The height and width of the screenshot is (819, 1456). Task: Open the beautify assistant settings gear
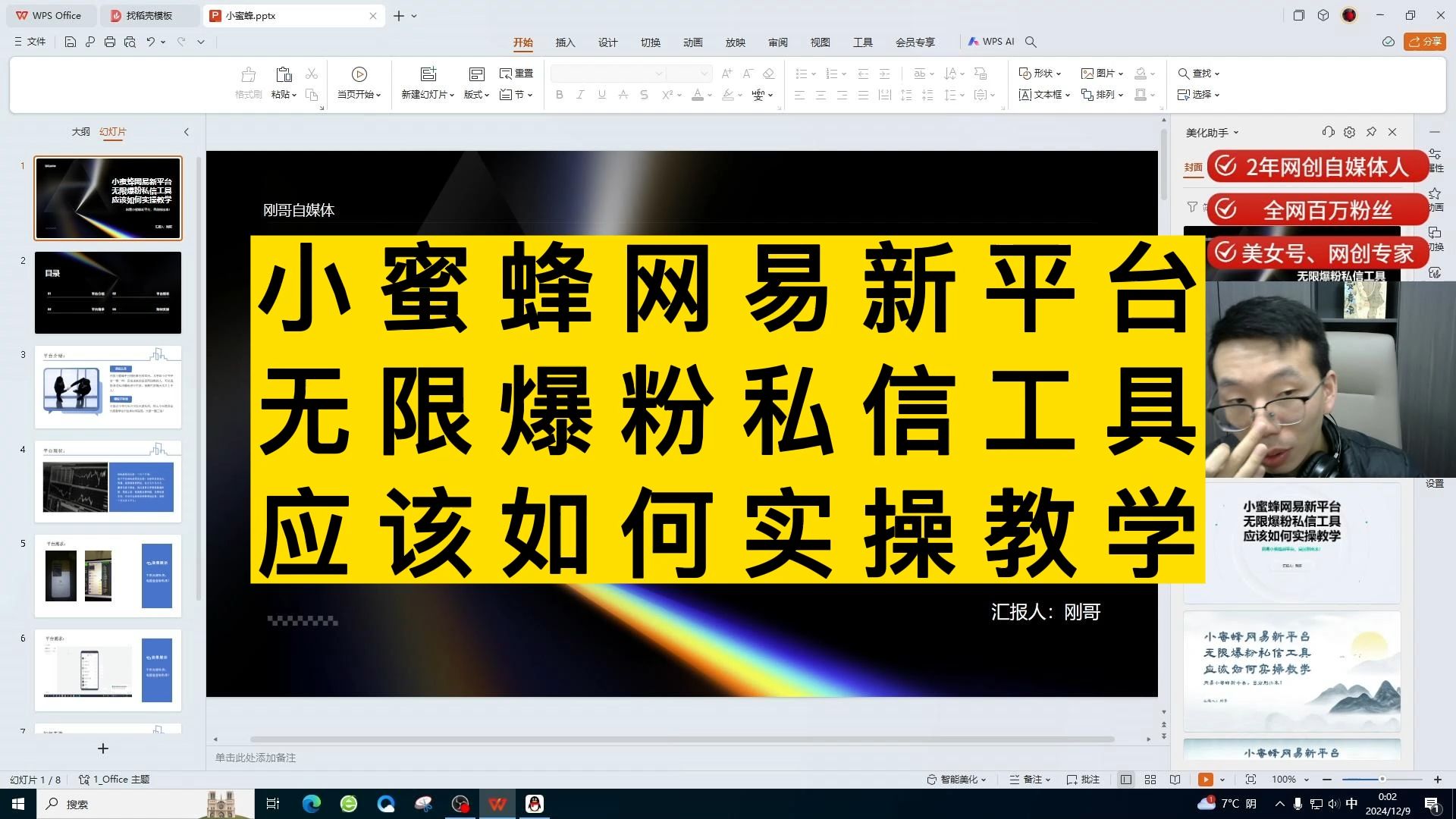pos(1349,132)
